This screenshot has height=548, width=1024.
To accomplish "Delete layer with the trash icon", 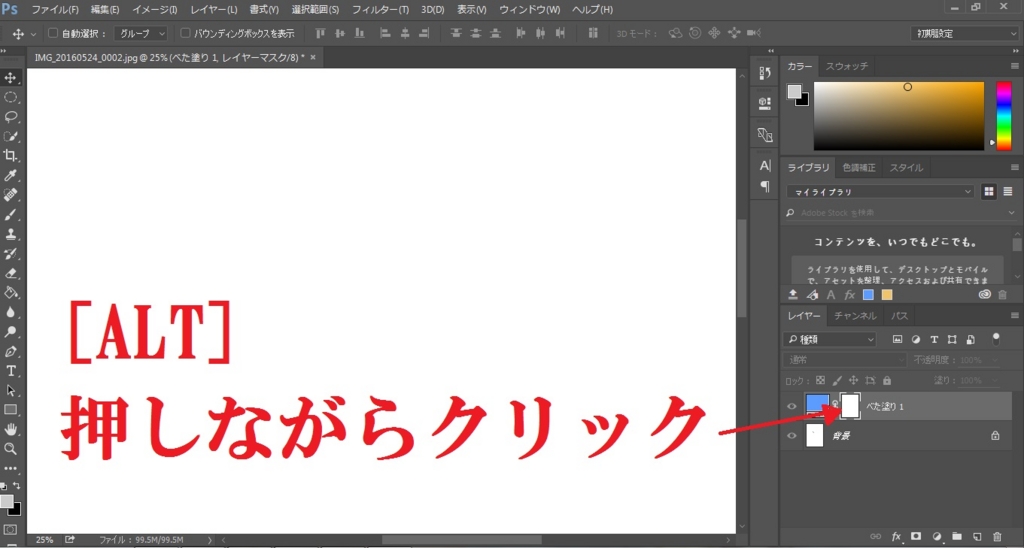I will 997,536.
